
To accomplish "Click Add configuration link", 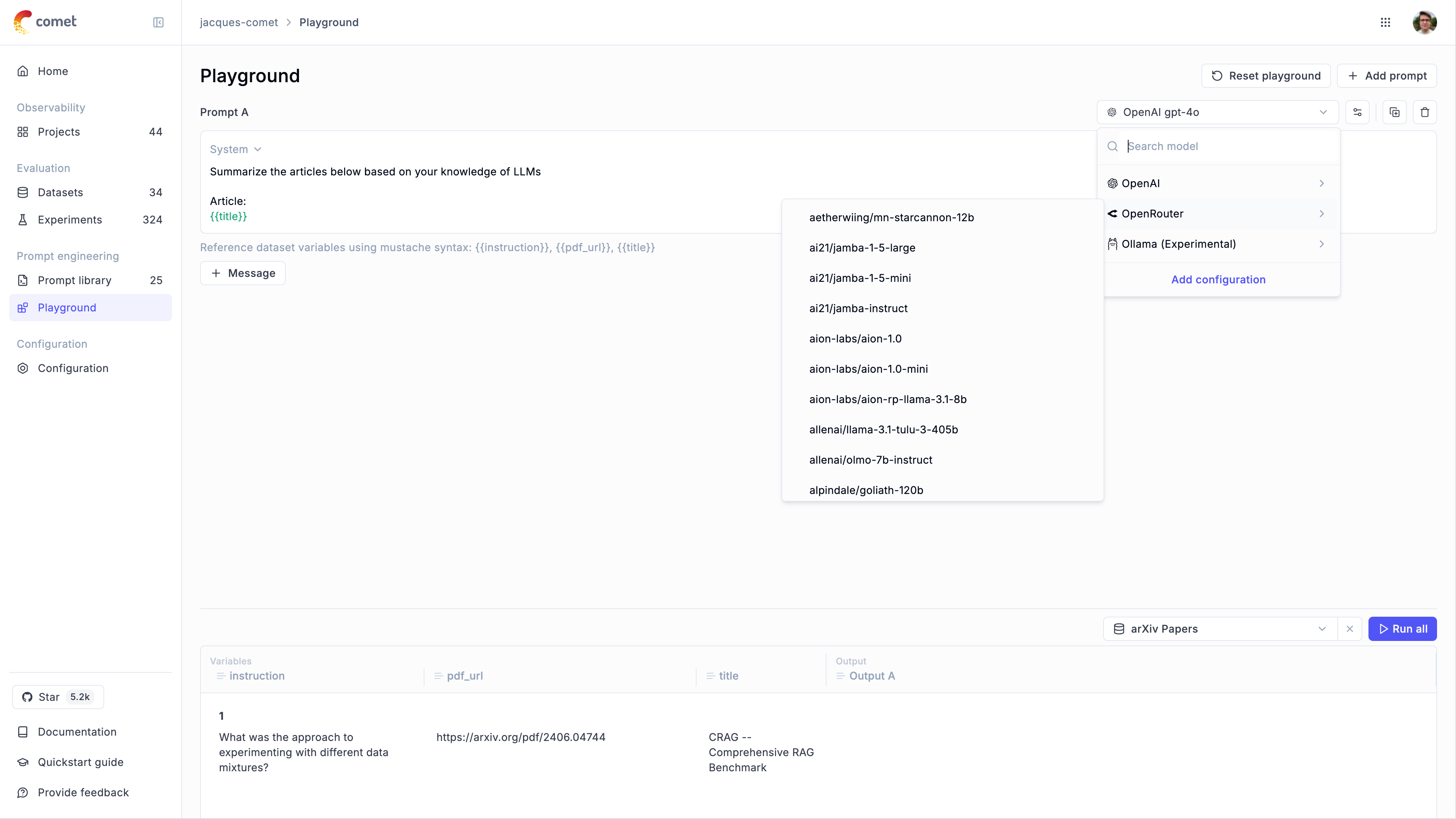I will [1218, 280].
